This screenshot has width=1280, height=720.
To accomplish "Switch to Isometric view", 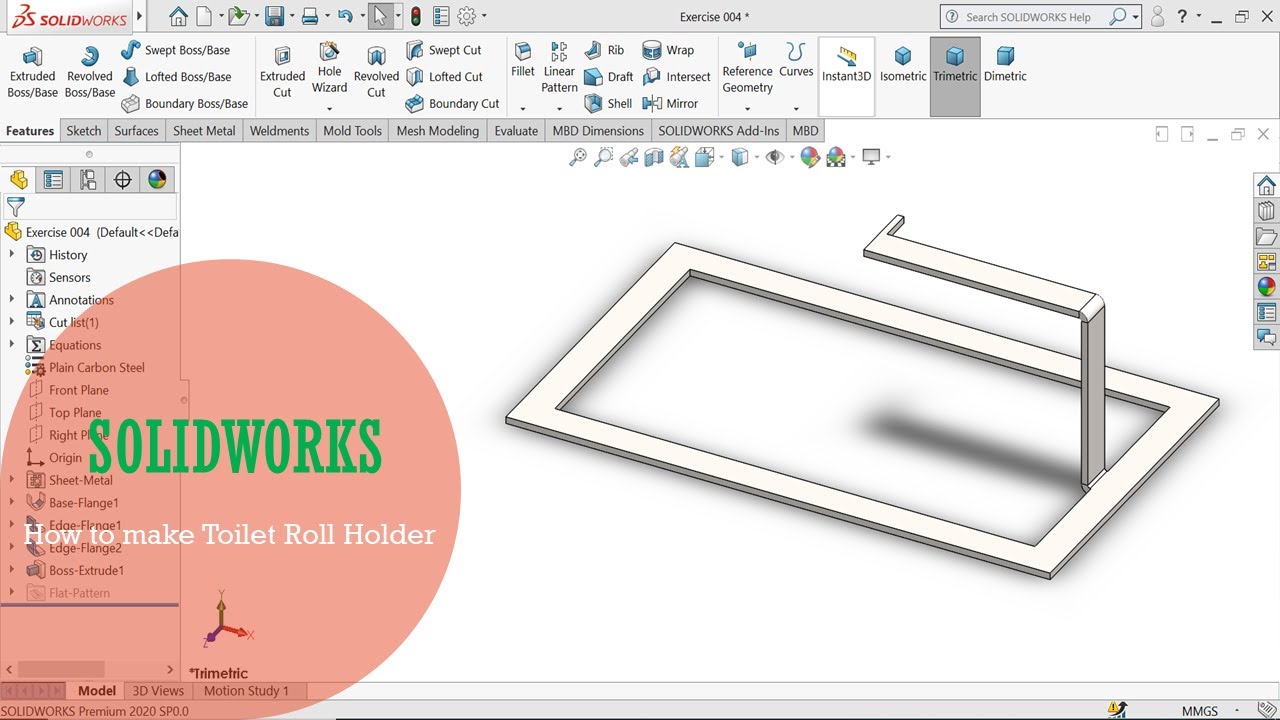I will [x=903, y=63].
